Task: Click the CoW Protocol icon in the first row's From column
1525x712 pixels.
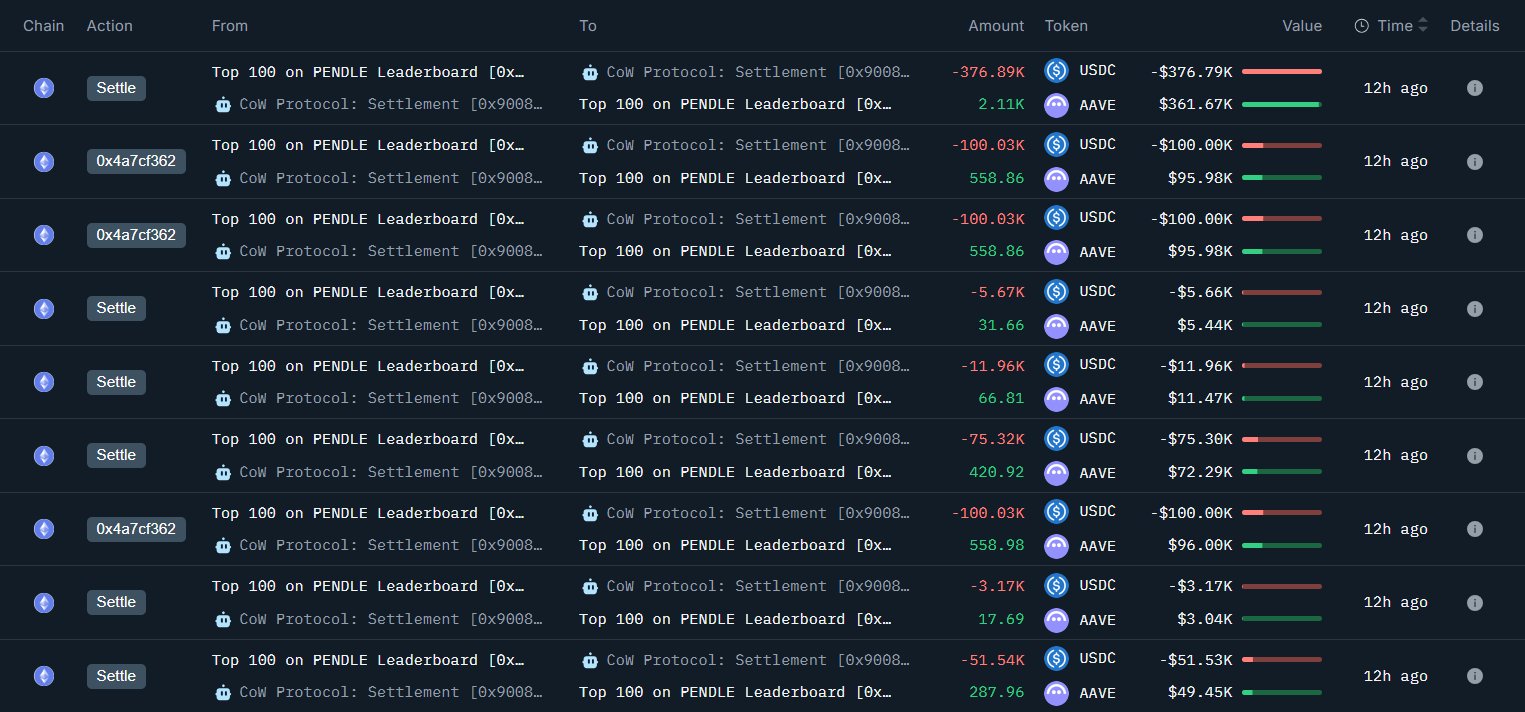Action: click(223, 104)
